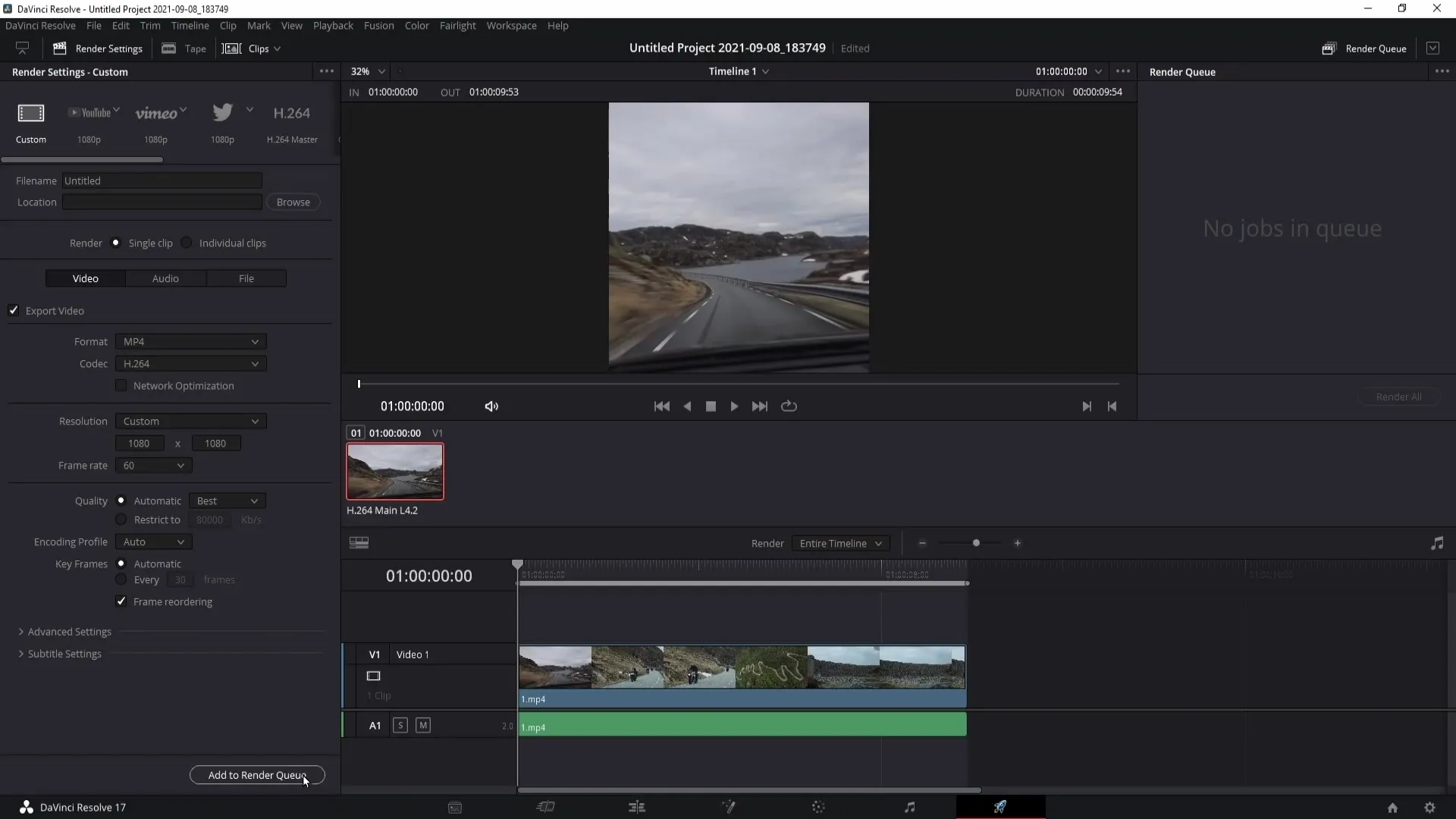Image resolution: width=1456 pixels, height=819 pixels.
Task: Open the Color page icon
Action: [x=818, y=807]
